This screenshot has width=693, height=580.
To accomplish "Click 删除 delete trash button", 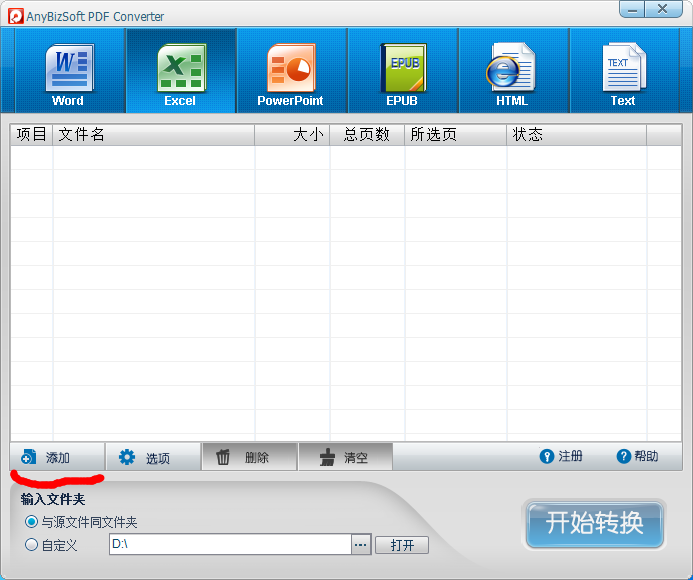I will click(x=249, y=457).
